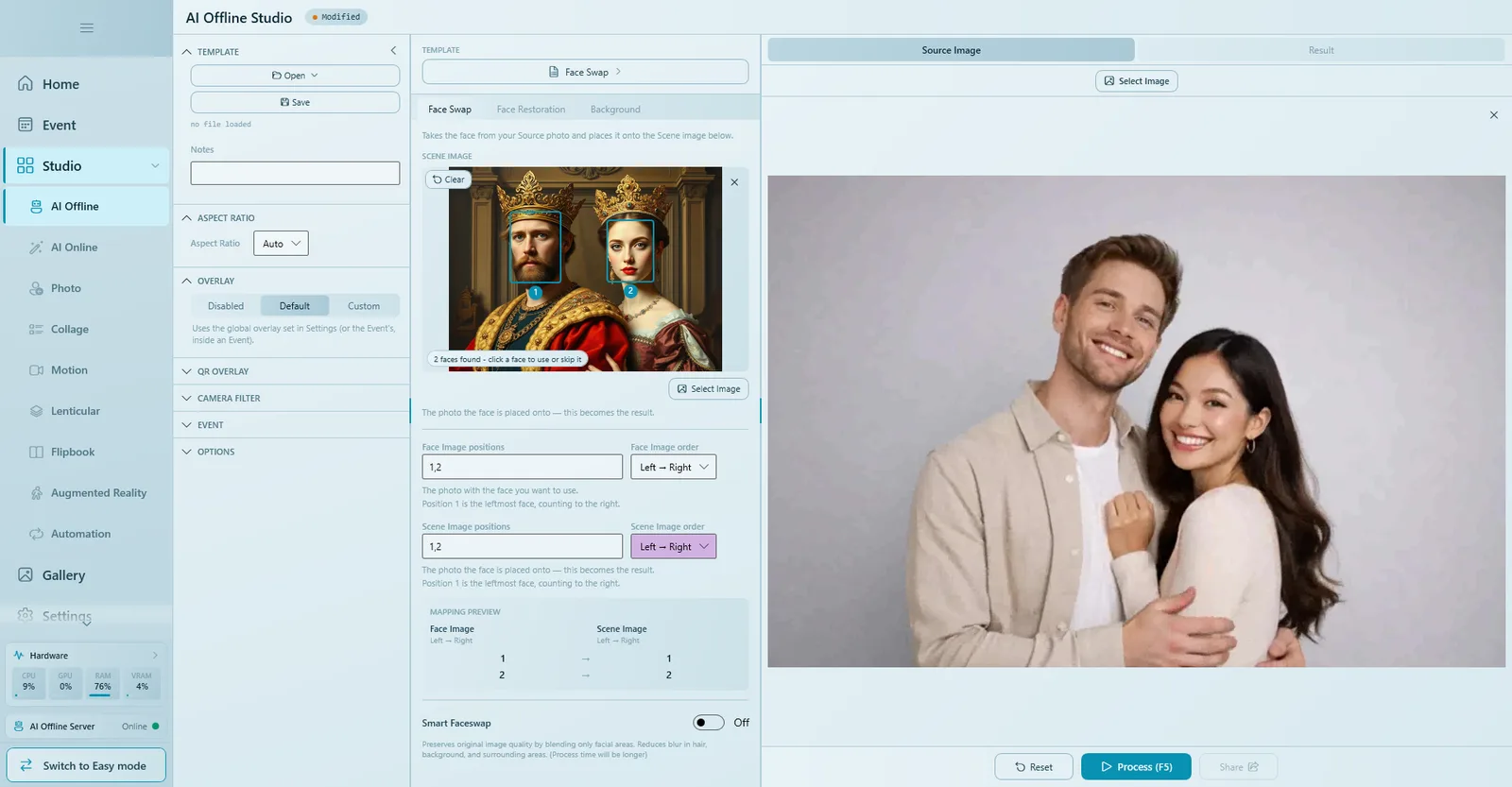Collapse the template panel with left chevron
Image resolution: width=1512 pixels, height=787 pixels.
click(x=393, y=51)
